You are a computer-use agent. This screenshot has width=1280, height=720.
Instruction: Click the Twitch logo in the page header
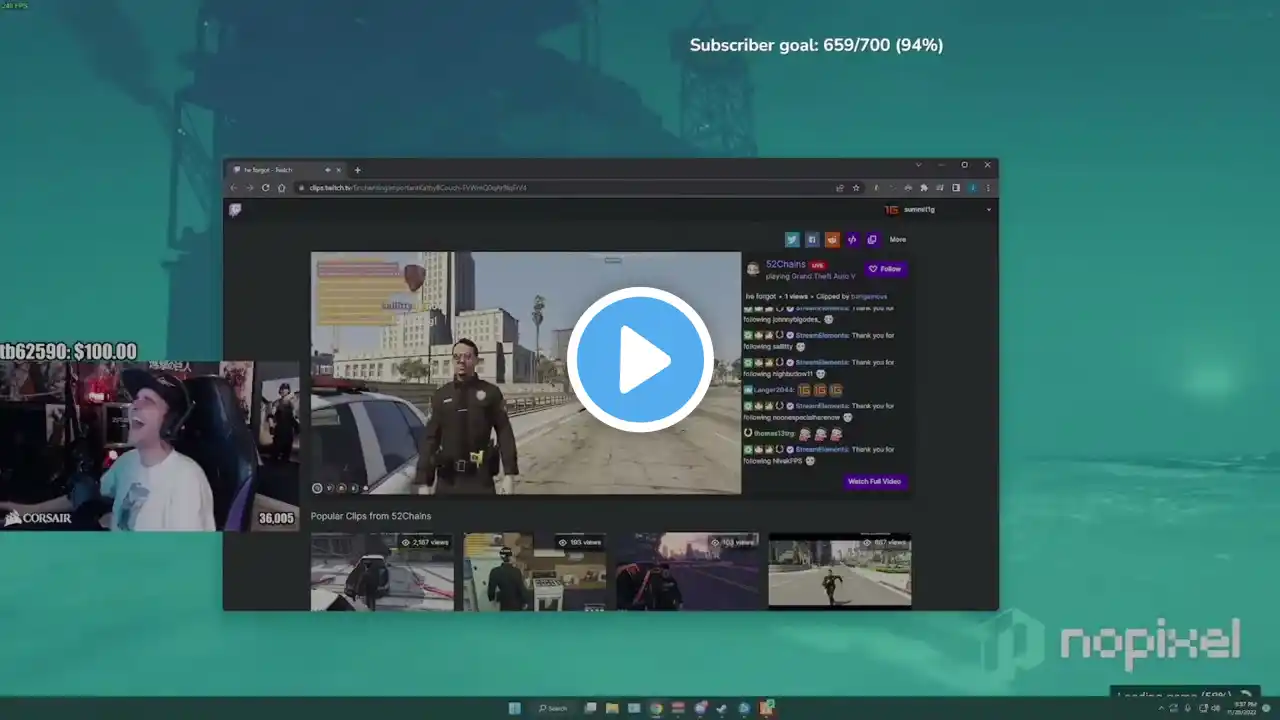click(235, 210)
